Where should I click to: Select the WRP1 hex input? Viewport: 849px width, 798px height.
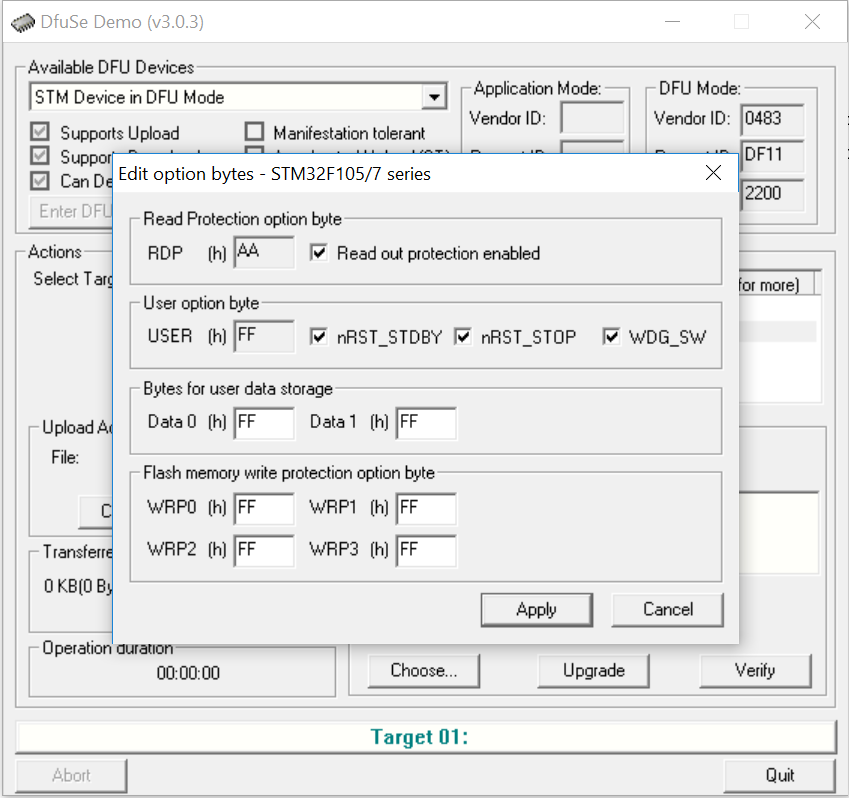[x=426, y=508]
